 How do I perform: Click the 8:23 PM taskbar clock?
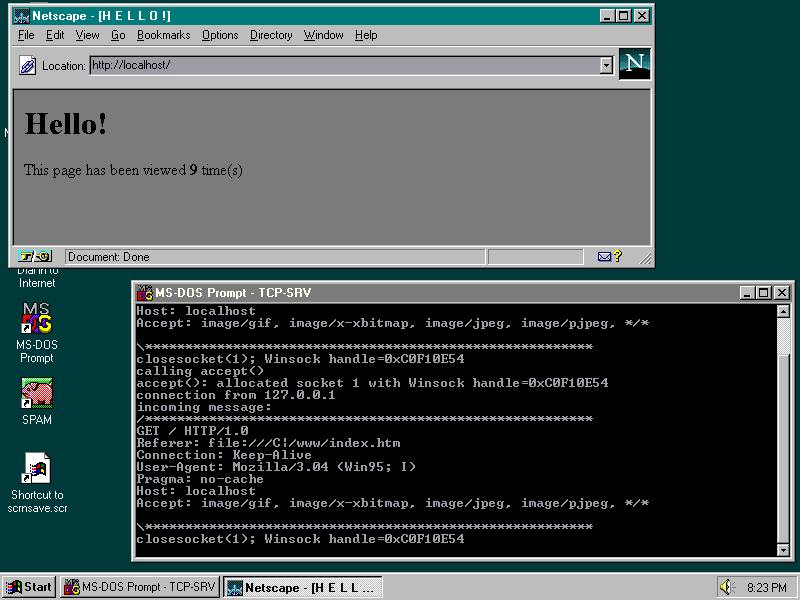coord(767,588)
